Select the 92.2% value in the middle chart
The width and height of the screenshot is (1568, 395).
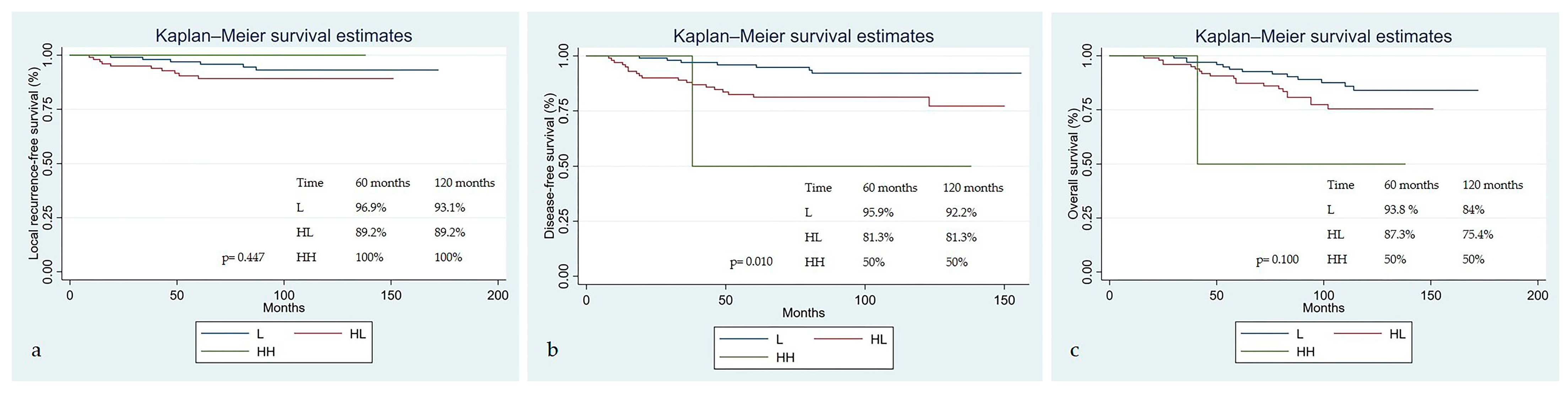coord(961,213)
